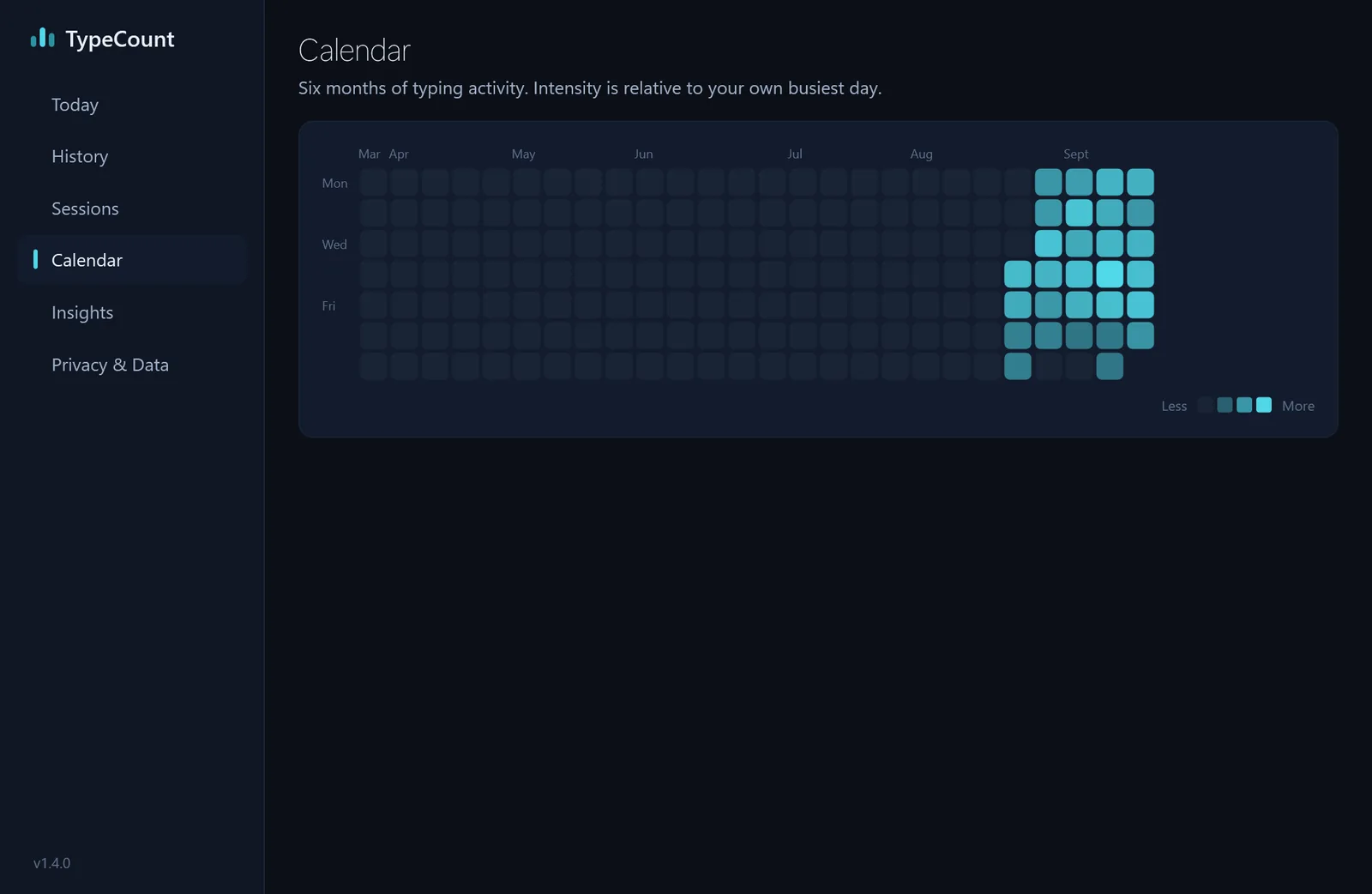The width and height of the screenshot is (1372, 894).
Task: Click the Wed weekday label
Action: 334,245
